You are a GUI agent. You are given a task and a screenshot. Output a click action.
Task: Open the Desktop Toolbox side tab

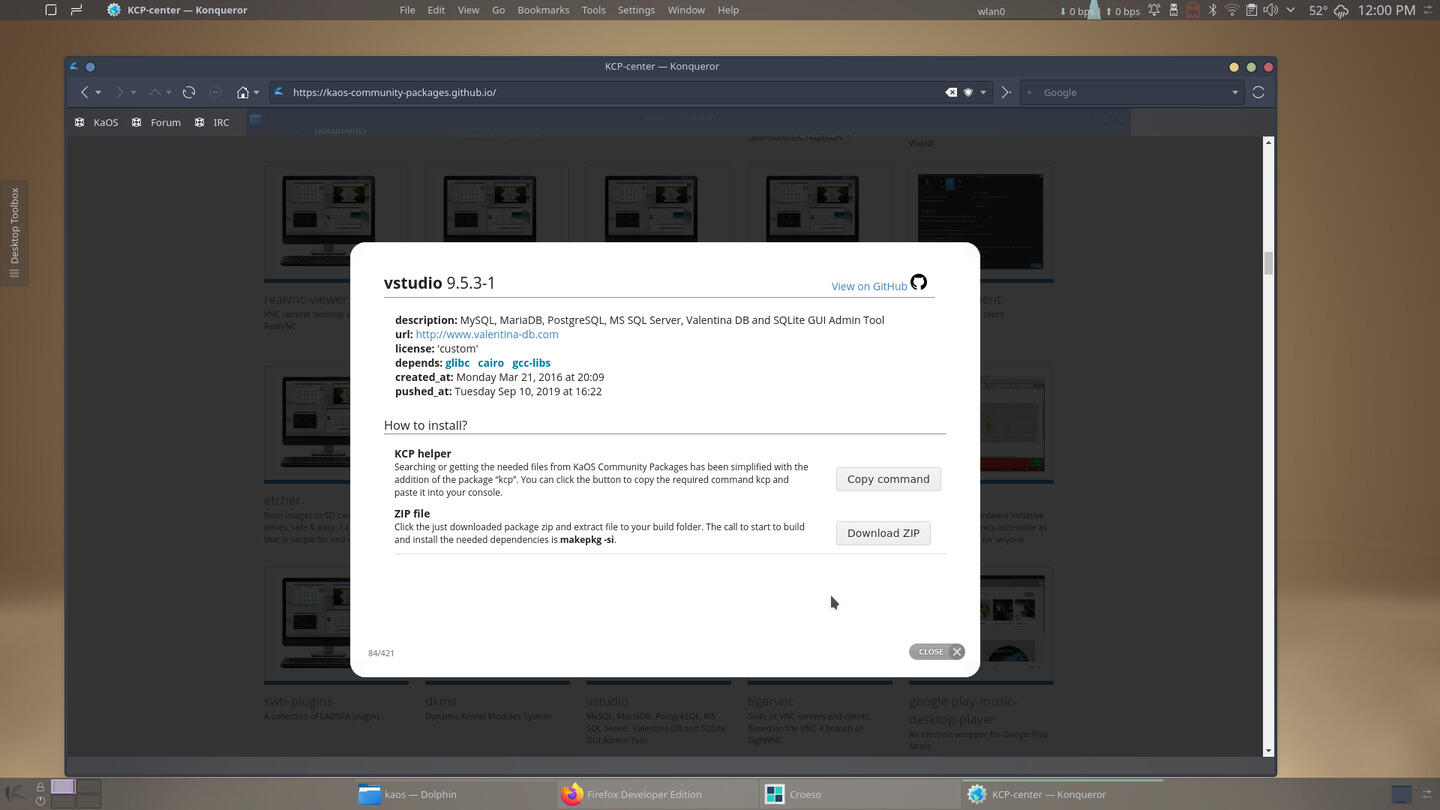14,233
